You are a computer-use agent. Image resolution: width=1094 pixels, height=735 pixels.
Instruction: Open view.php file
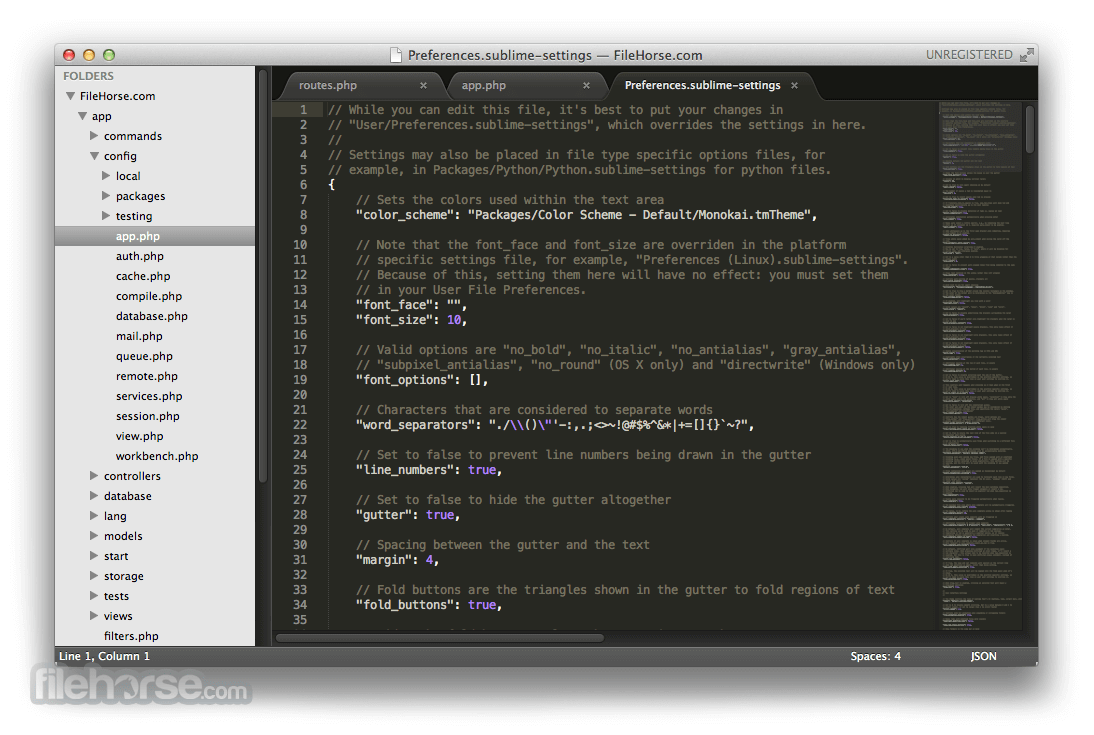point(140,436)
